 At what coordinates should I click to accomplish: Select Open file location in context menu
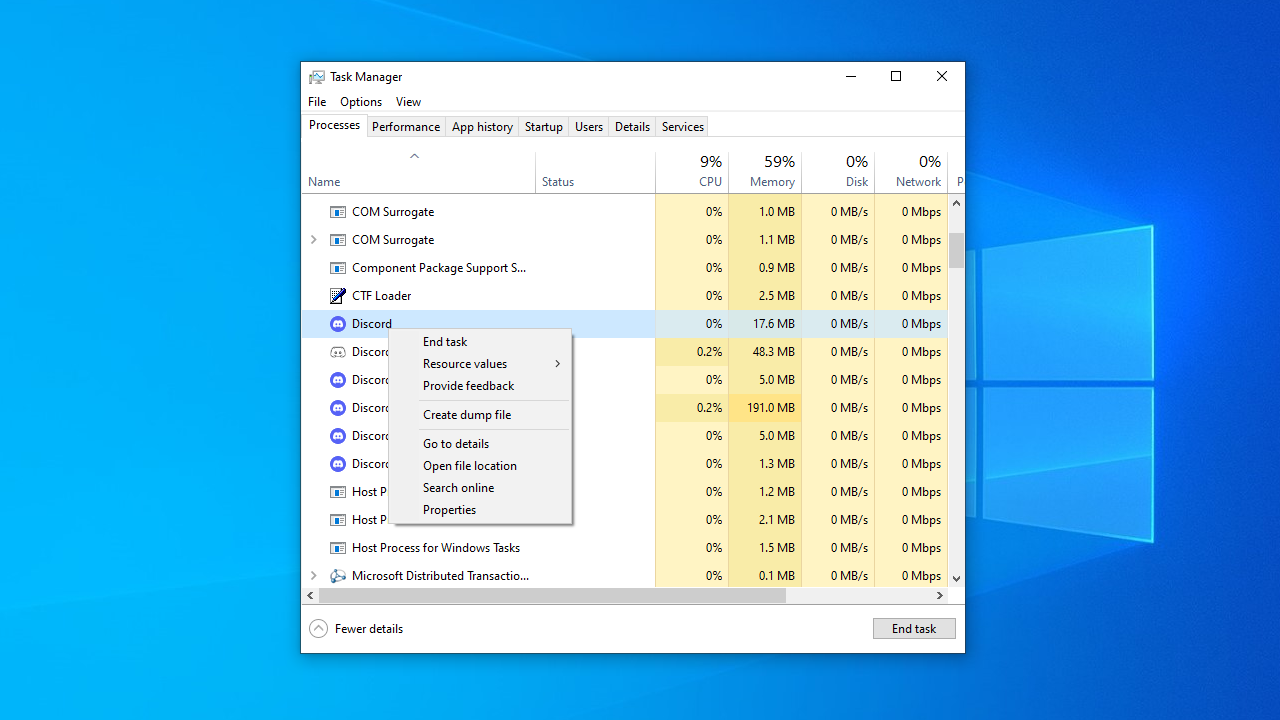pos(470,466)
